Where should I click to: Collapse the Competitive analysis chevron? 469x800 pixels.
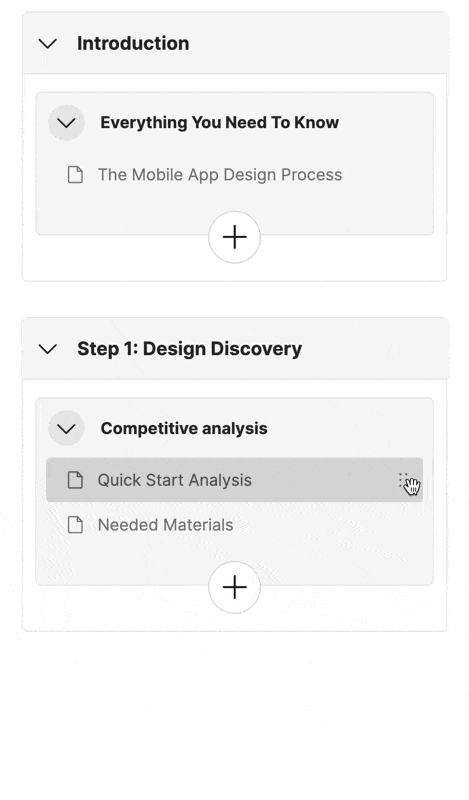click(x=66, y=428)
